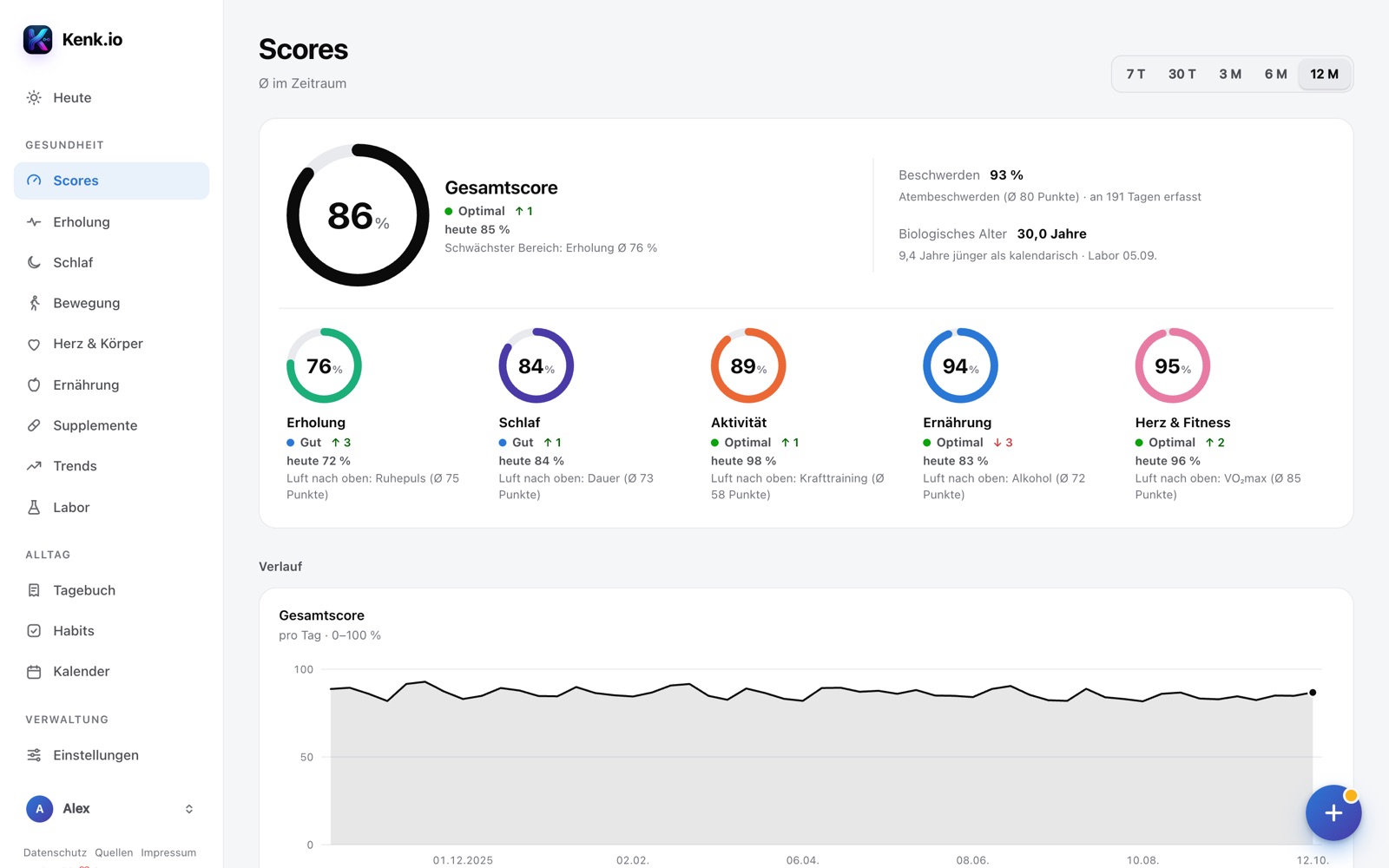Click the Aktivität 89% ring
The image size is (1389, 868).
[x=748, y=365]
